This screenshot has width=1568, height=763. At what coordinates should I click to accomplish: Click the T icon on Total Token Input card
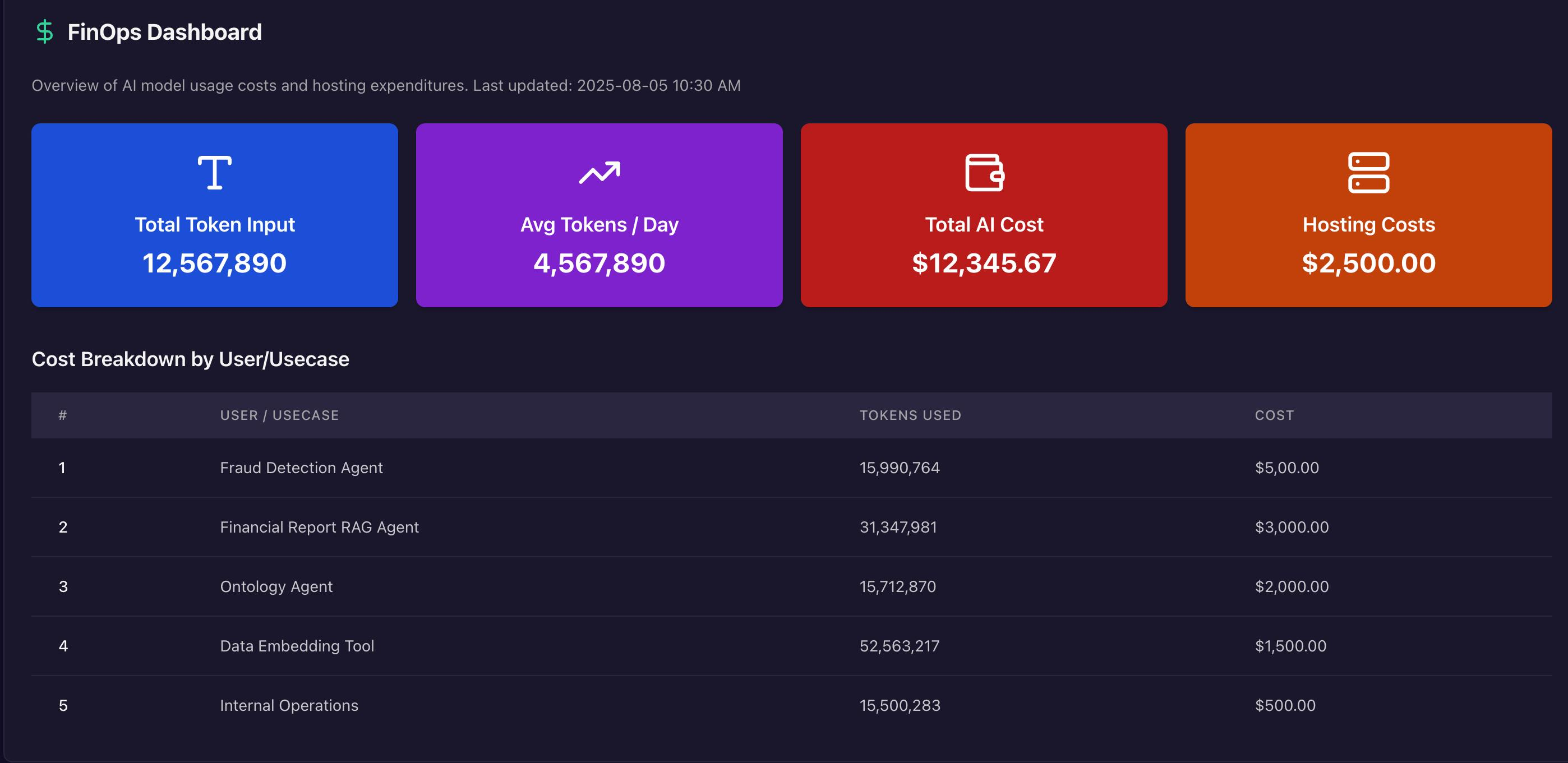pos(214,173)
